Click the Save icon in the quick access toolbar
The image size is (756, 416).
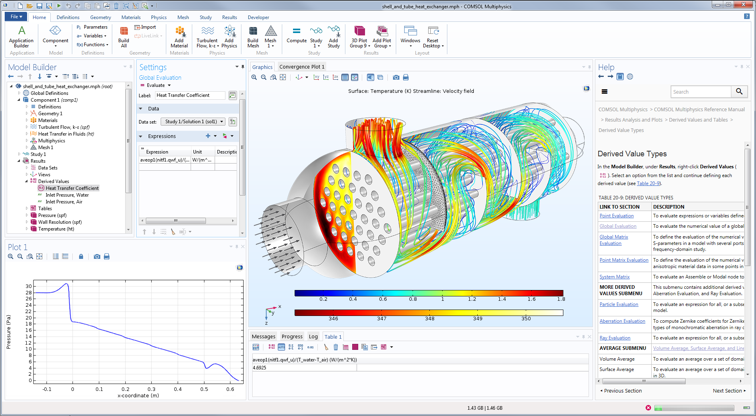click(40, 6)
